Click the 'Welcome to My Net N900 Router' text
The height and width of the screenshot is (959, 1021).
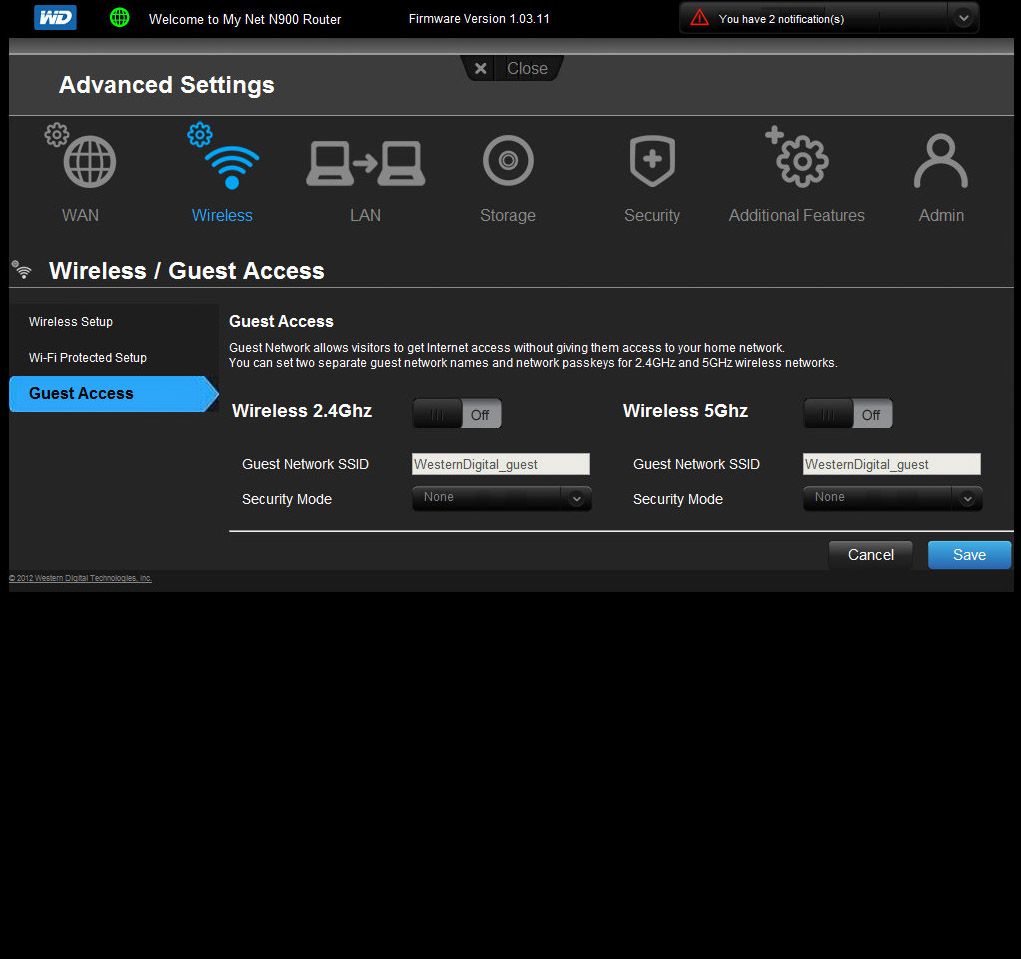245,20
